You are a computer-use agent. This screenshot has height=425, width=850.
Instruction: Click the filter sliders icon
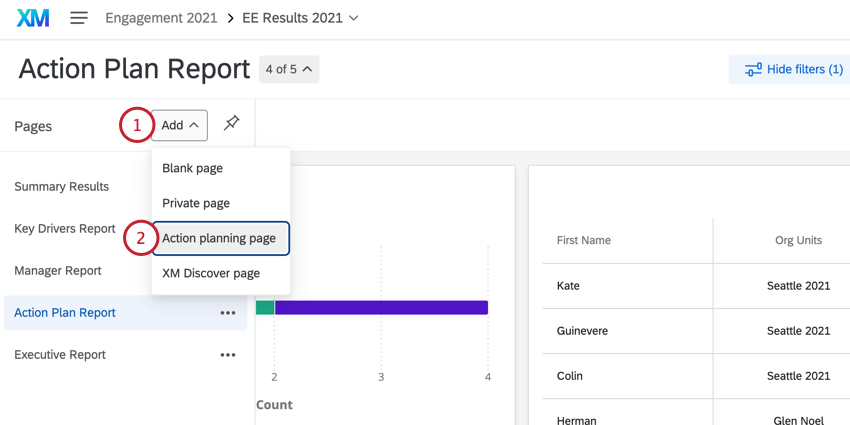click(753, 70)
